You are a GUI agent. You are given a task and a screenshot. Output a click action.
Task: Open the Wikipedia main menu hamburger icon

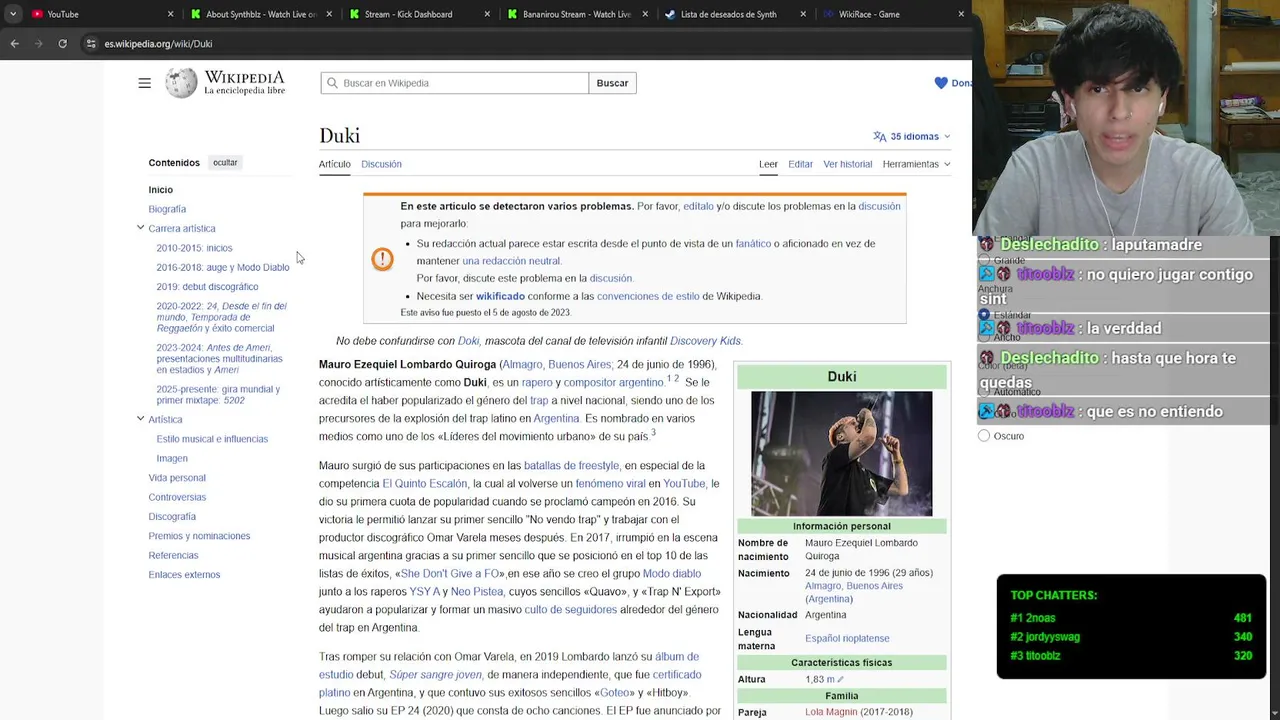point(144,83)
